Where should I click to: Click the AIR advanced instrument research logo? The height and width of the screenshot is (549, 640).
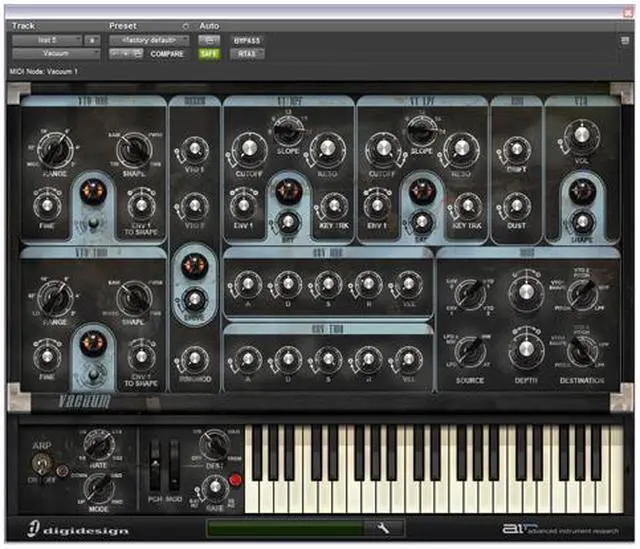tap(561, 529)
